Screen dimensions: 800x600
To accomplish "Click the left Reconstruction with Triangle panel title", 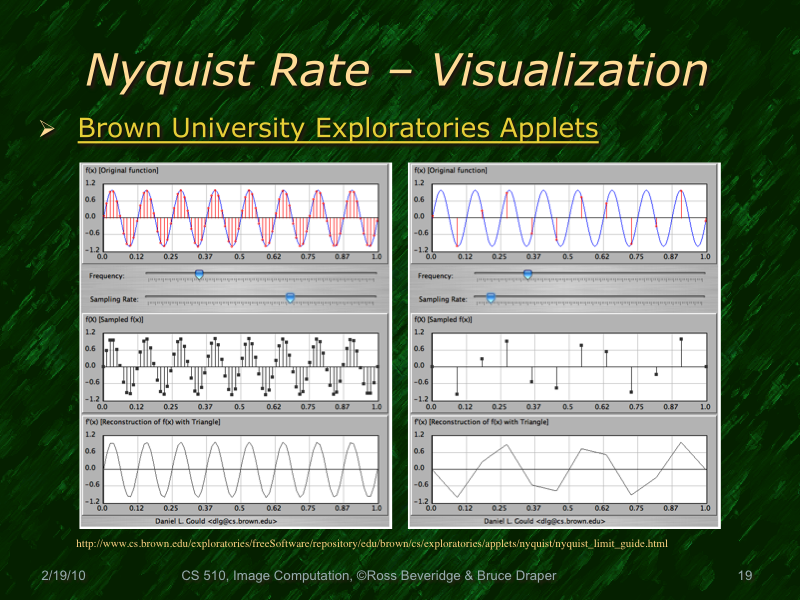I will [150, 422].
